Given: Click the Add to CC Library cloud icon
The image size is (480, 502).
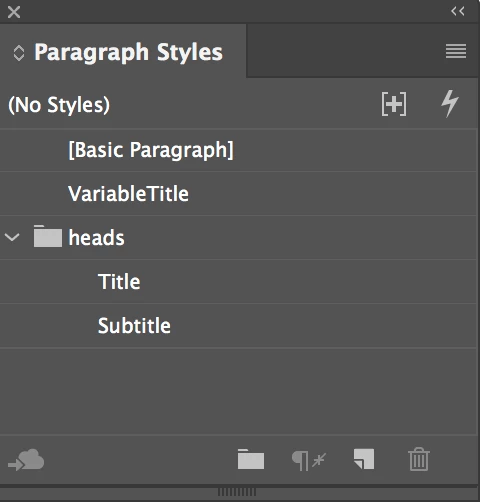Looking at the screenshot, I should pos(26,460).
